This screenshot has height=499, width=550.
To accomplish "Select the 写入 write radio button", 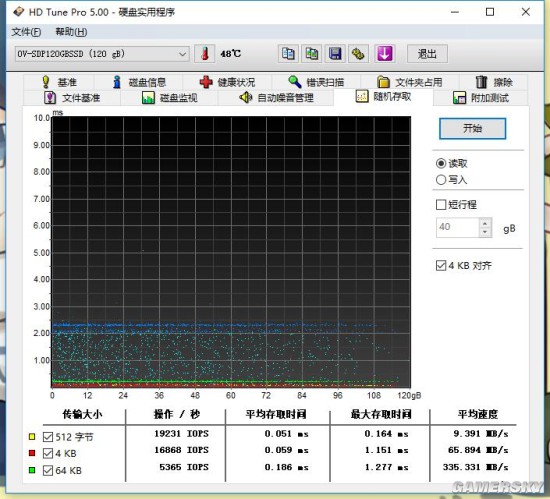I will (x=451, y=180).
